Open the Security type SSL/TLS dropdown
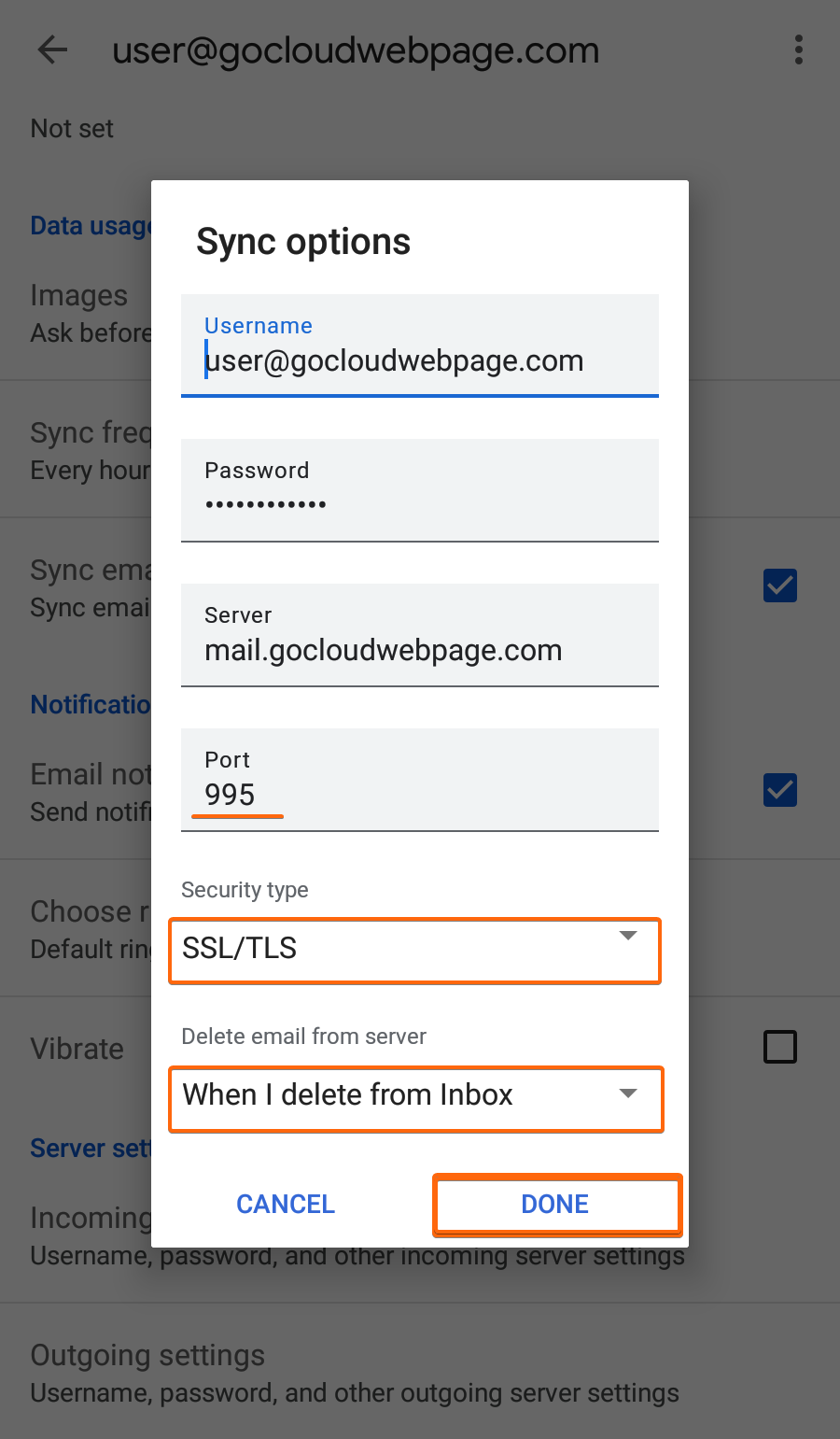840x1439 pixels. [415, 950]
